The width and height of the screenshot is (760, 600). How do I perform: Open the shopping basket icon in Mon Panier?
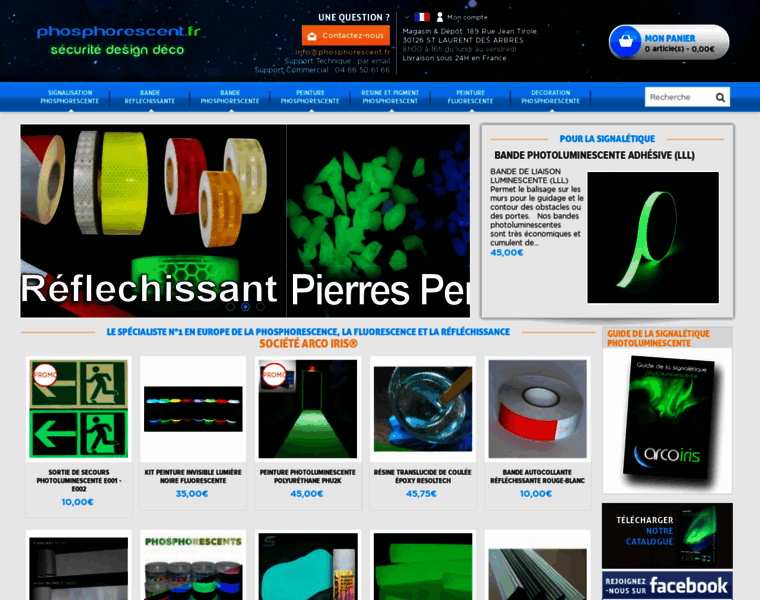click(625, 42)
